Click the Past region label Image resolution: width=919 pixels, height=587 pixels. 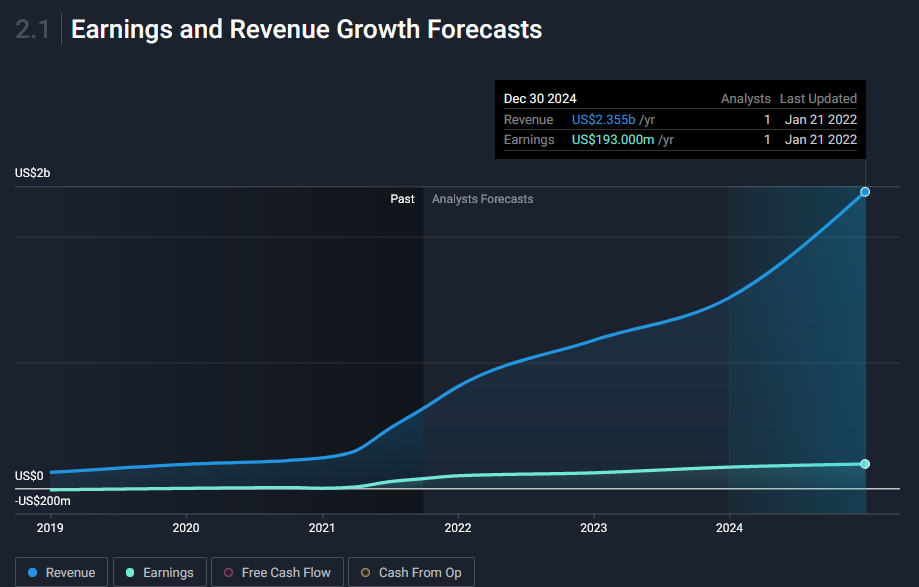click(402, 199)
